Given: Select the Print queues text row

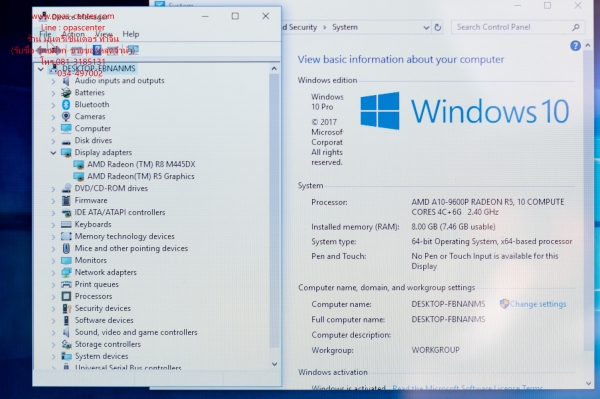Looking at the screenshot, I should coord(97,284).
